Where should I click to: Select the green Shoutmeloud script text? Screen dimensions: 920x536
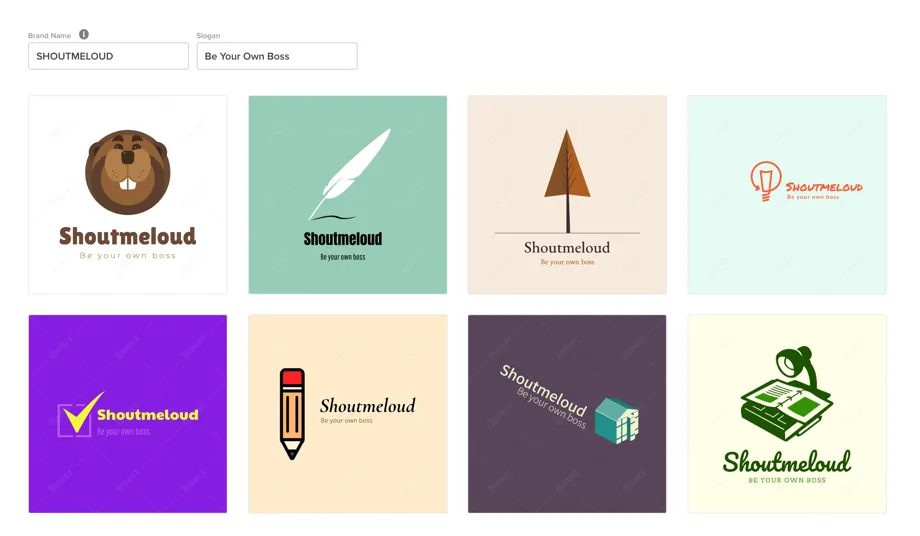[x=787, y=462]
